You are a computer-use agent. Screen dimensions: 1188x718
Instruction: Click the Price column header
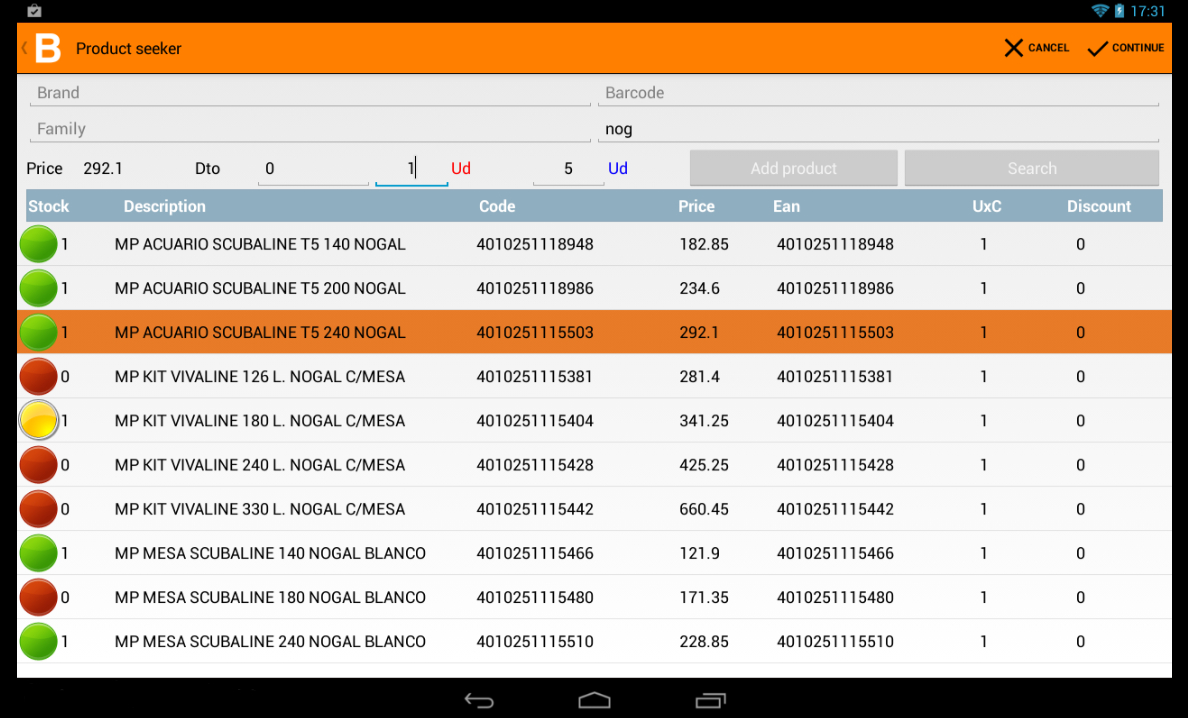696,206
